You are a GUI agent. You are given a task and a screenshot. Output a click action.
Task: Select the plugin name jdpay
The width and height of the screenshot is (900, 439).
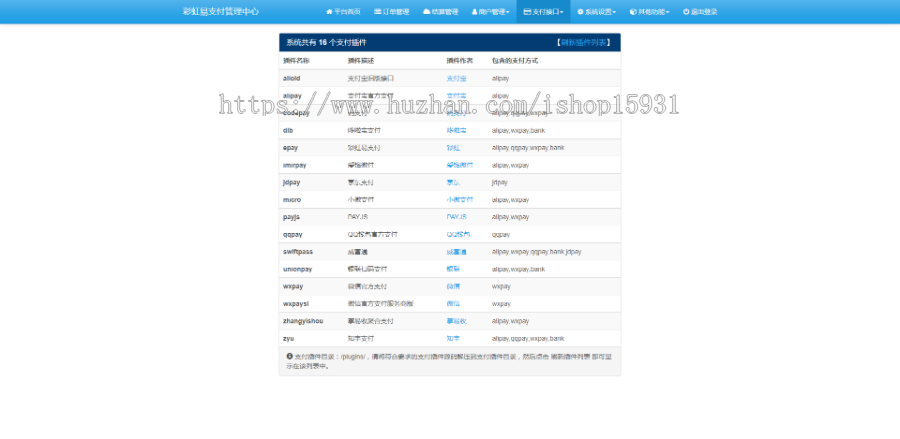(292, 182)
